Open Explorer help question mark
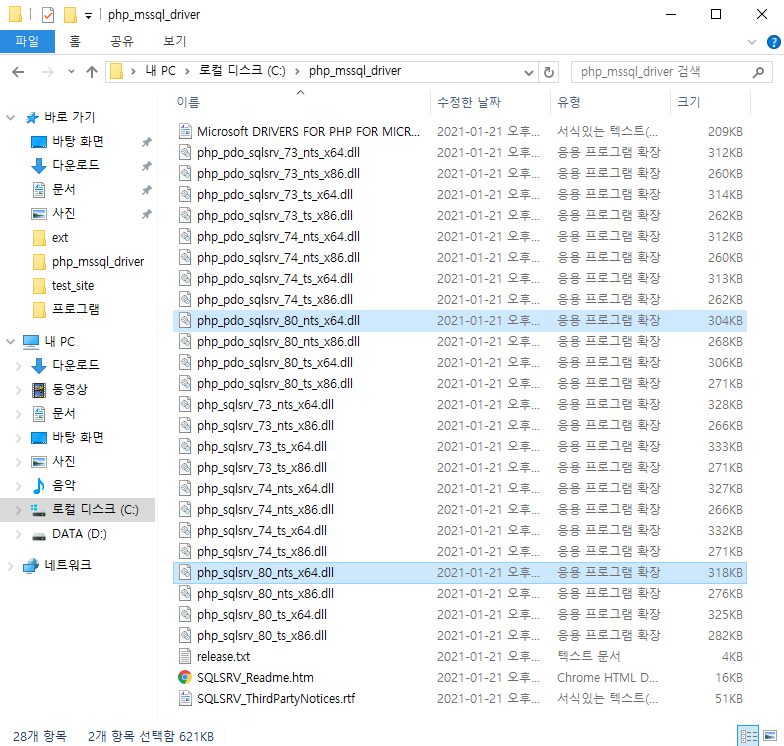784x746 pixels. (x=774, y=42)
